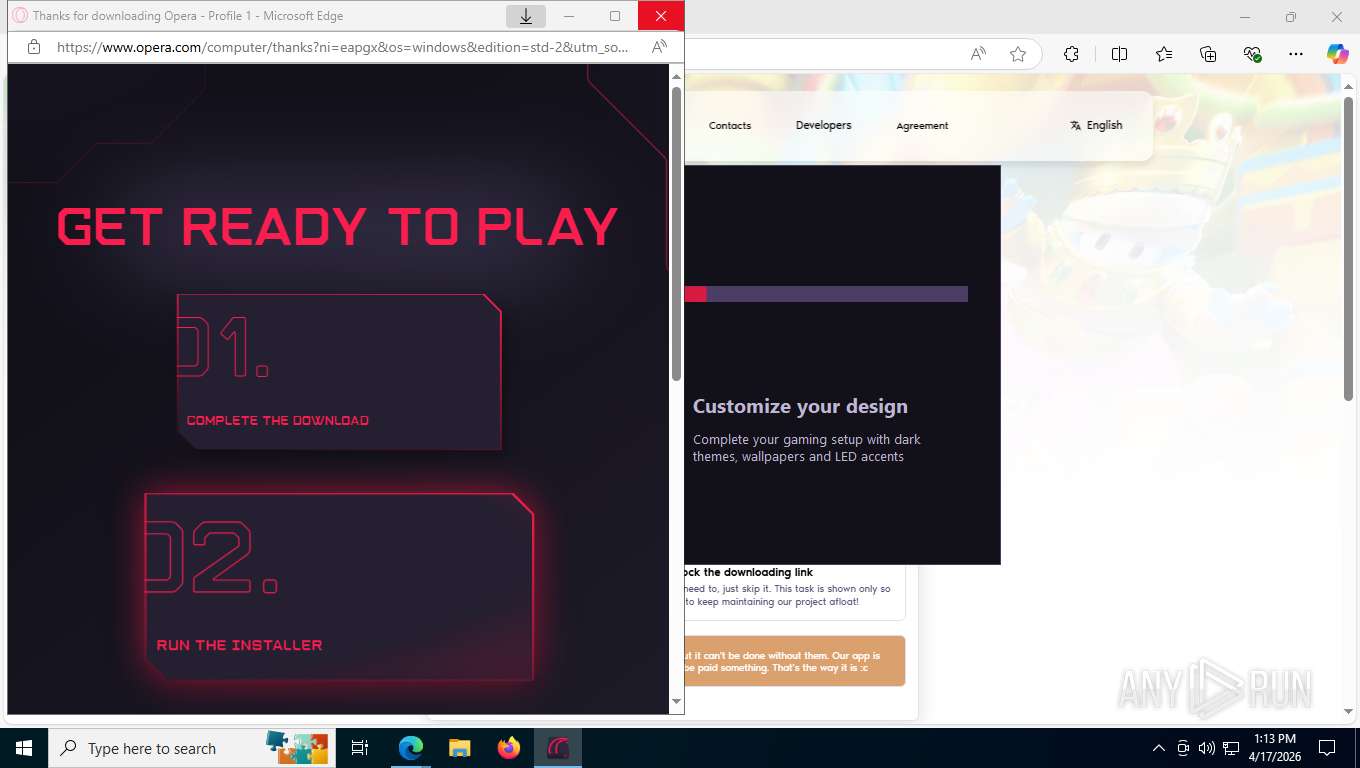This screenshot has width=1360, height=768.
Task: Click the 02 Run the Installer card
Action: (339, 587)
